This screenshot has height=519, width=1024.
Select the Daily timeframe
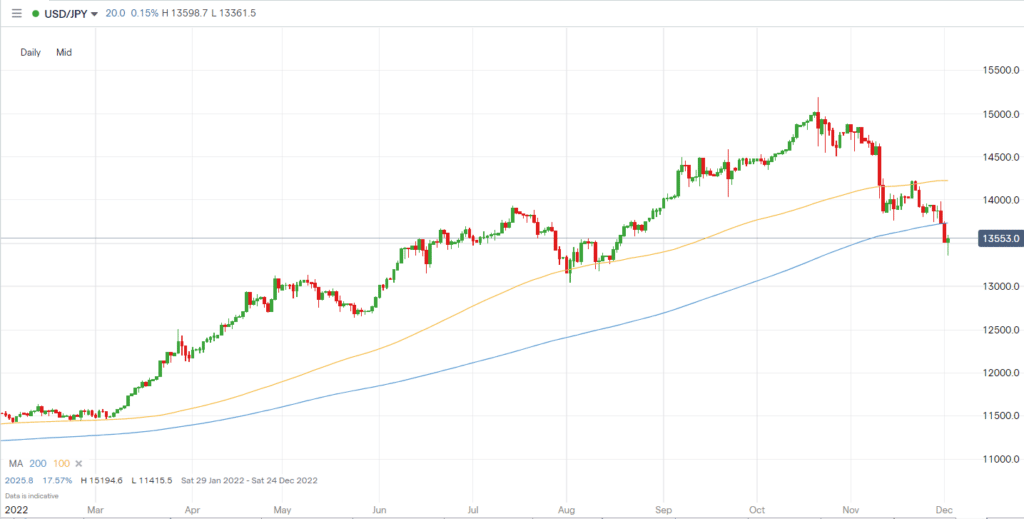(31, 53)
